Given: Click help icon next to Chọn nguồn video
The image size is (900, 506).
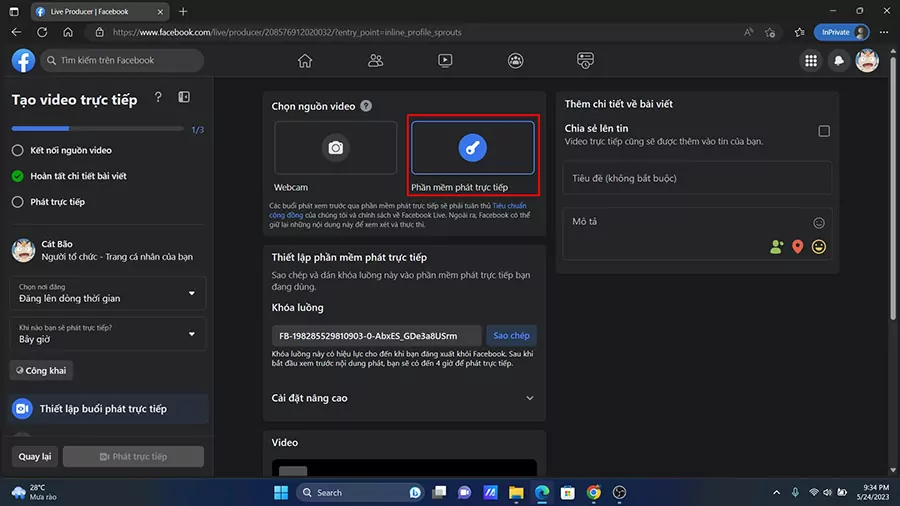Looking at the screenshot, I should (x=366, y=106).
